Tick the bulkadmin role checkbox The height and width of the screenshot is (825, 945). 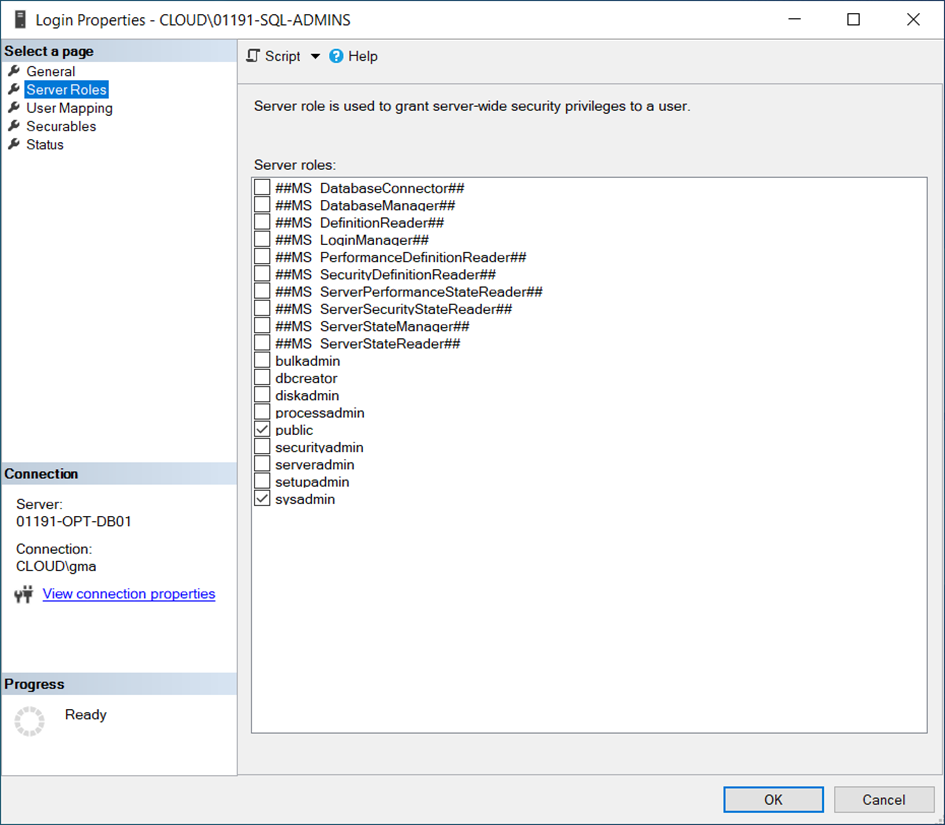pyautogui.click(x=262, y=361)
